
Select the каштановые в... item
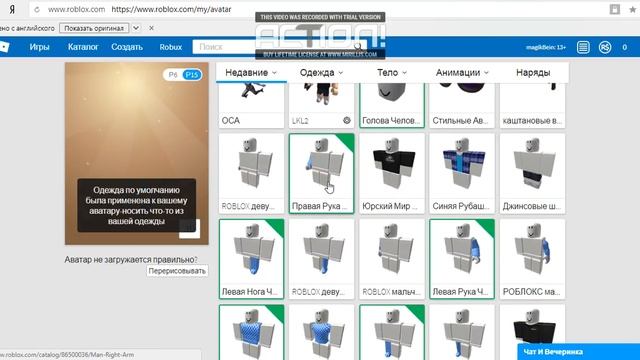pyautogui.click(x=532, y=105)
